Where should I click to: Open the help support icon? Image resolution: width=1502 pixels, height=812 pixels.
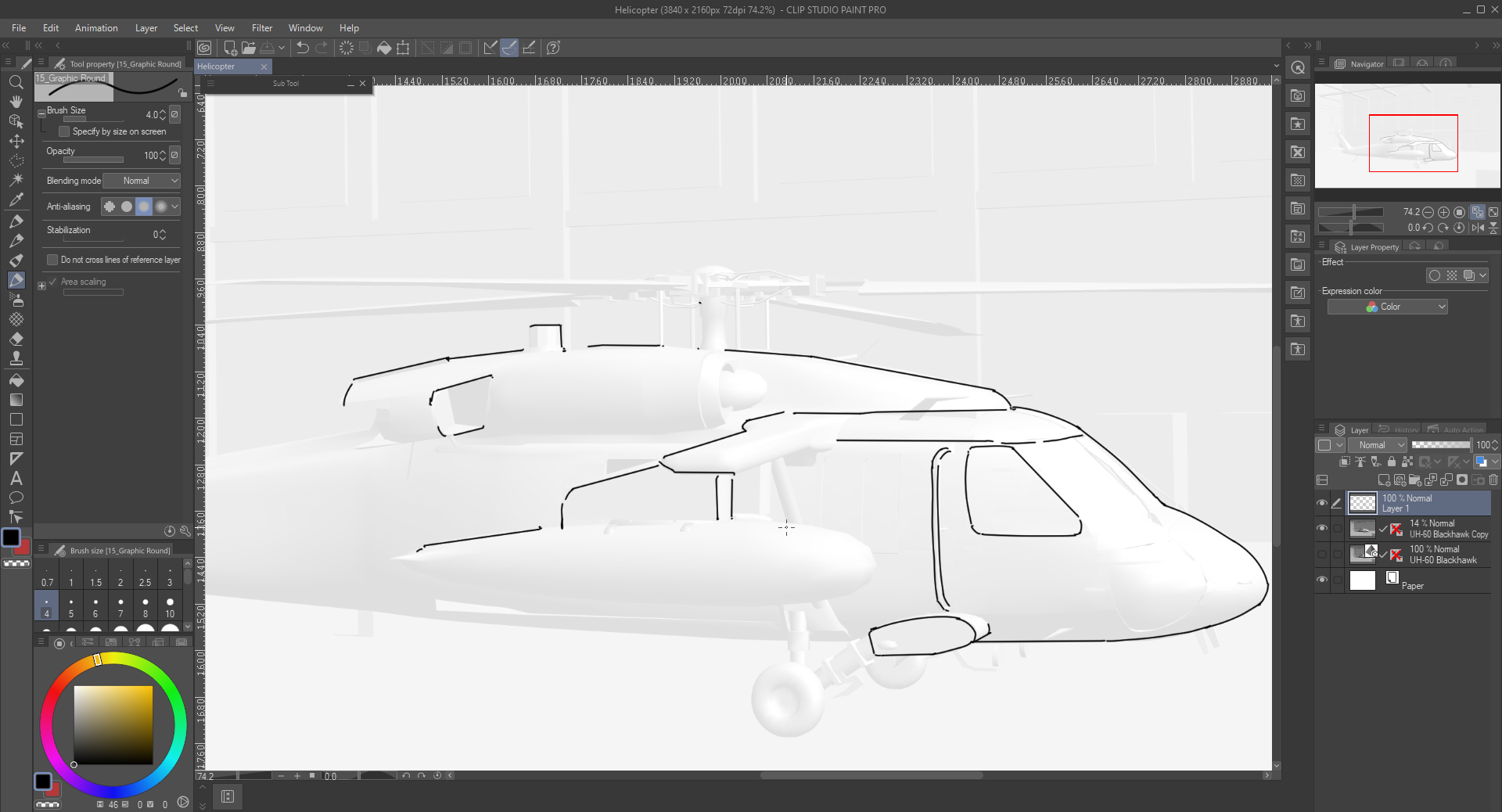(553, 48)
